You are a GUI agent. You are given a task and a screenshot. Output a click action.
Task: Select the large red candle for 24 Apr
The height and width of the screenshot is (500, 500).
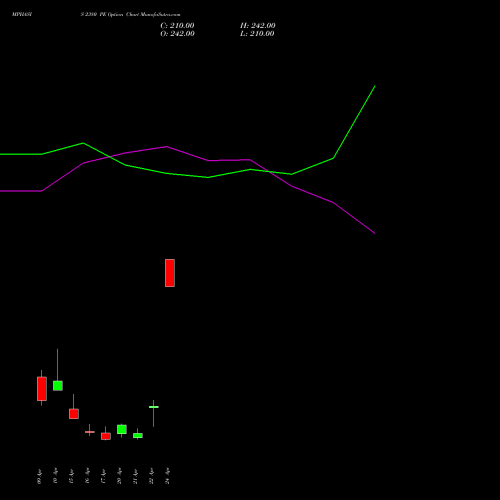170,273
